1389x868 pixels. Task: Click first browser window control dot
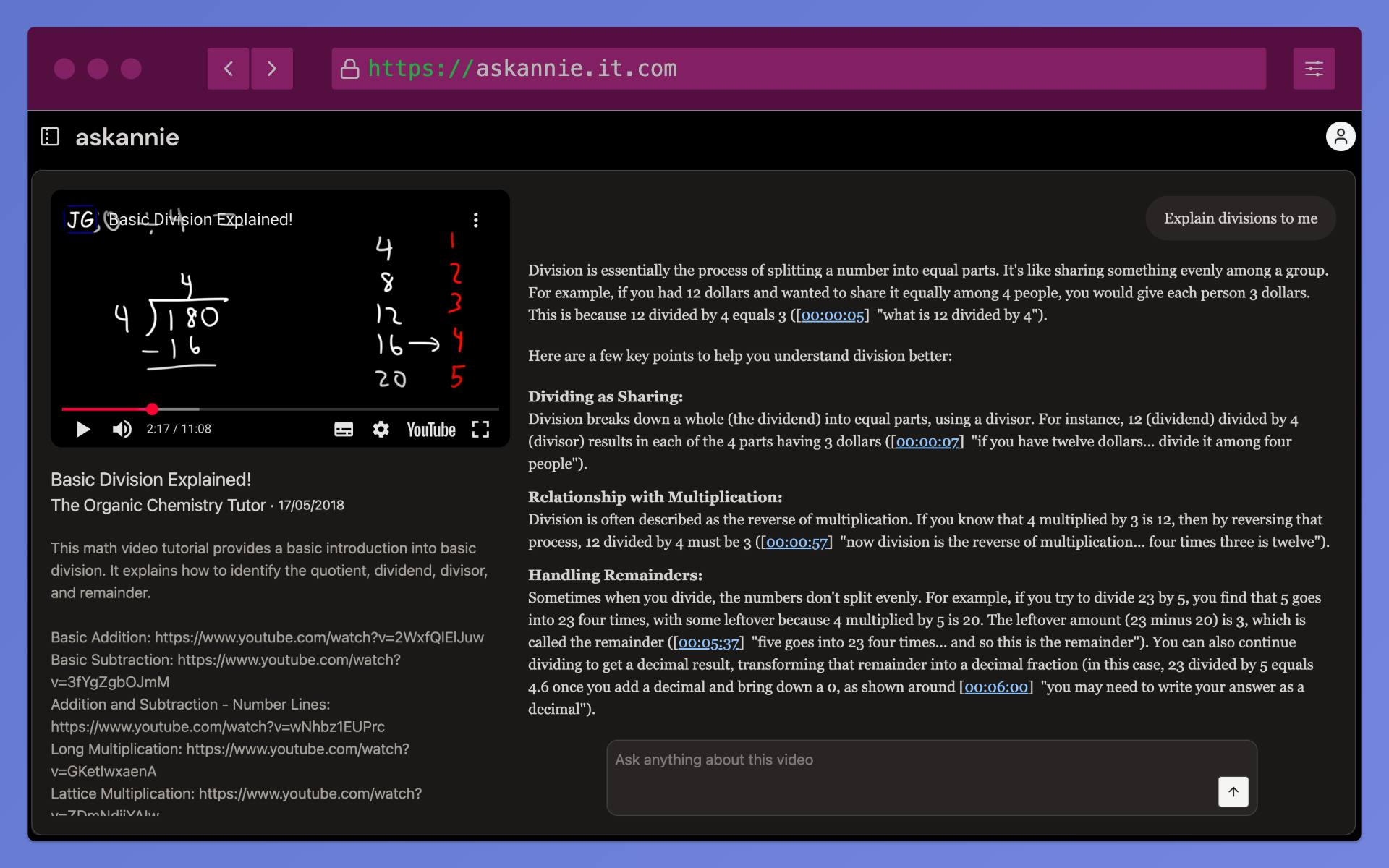(x=64, y=69)
